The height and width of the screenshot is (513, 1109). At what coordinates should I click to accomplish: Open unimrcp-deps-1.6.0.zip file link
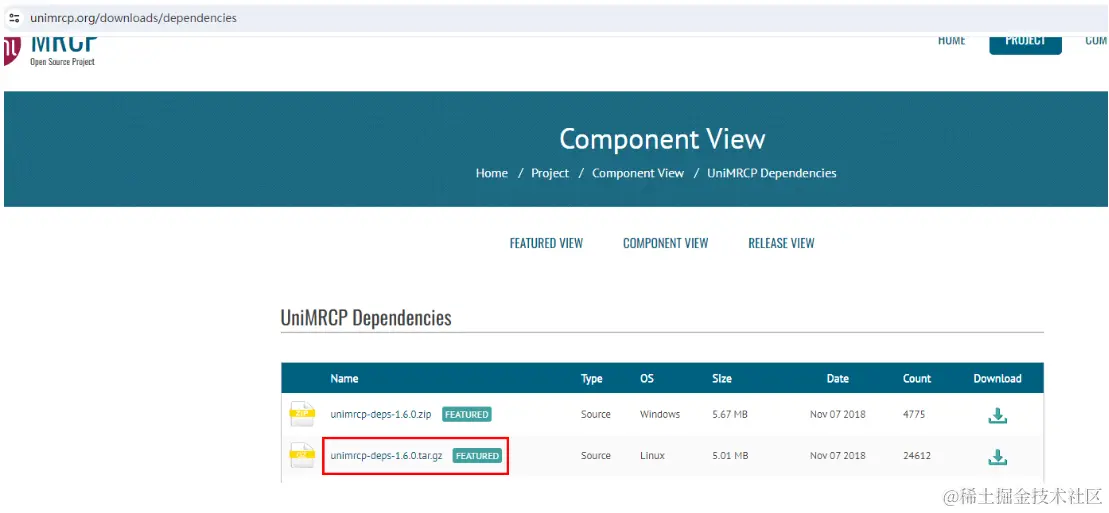coord(381,414)
